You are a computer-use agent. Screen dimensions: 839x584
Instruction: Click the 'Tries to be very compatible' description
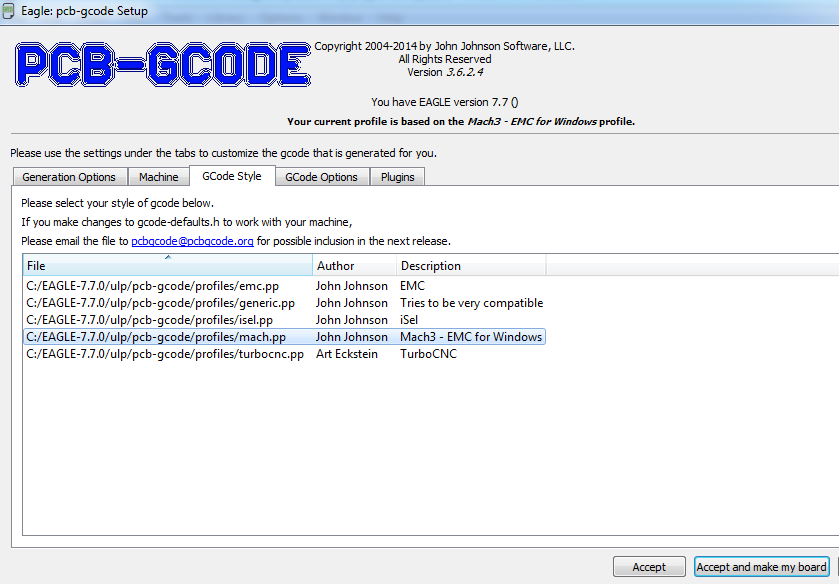click(x=471, y=303)
